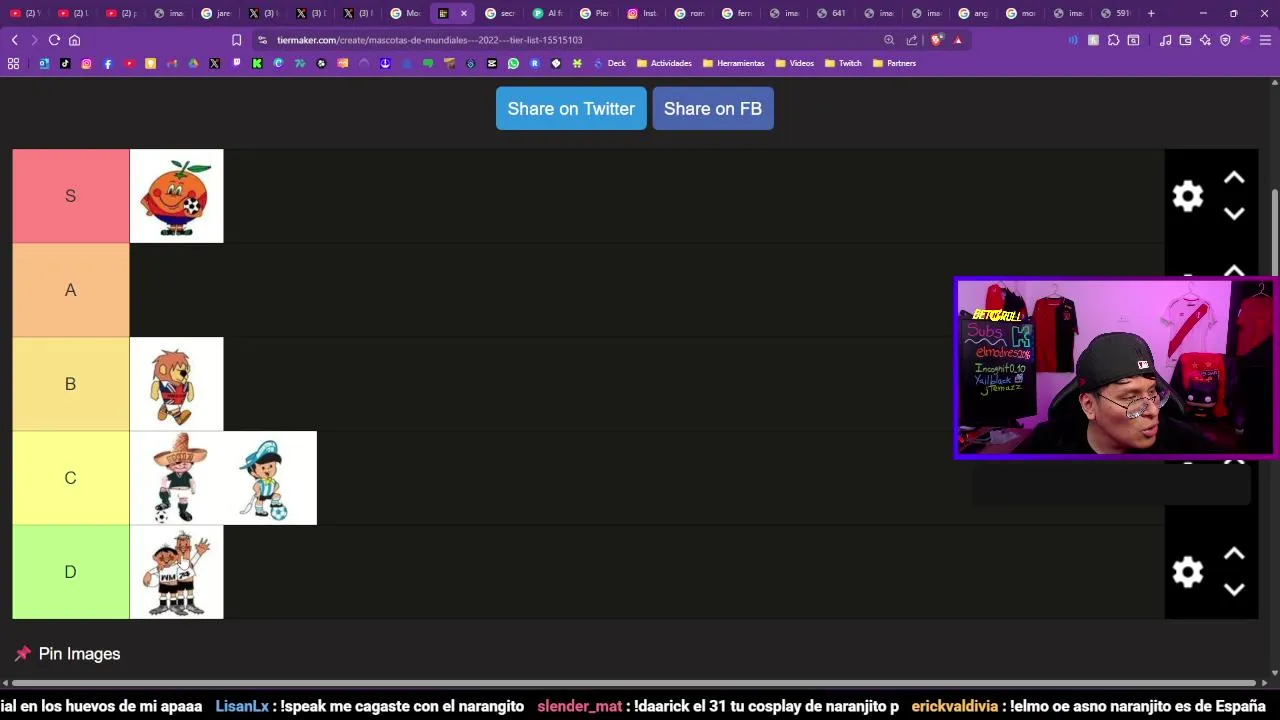Screen dimensions: 1280x720
Task: Click the green D tier label
Action: click(x=70, y=572)
